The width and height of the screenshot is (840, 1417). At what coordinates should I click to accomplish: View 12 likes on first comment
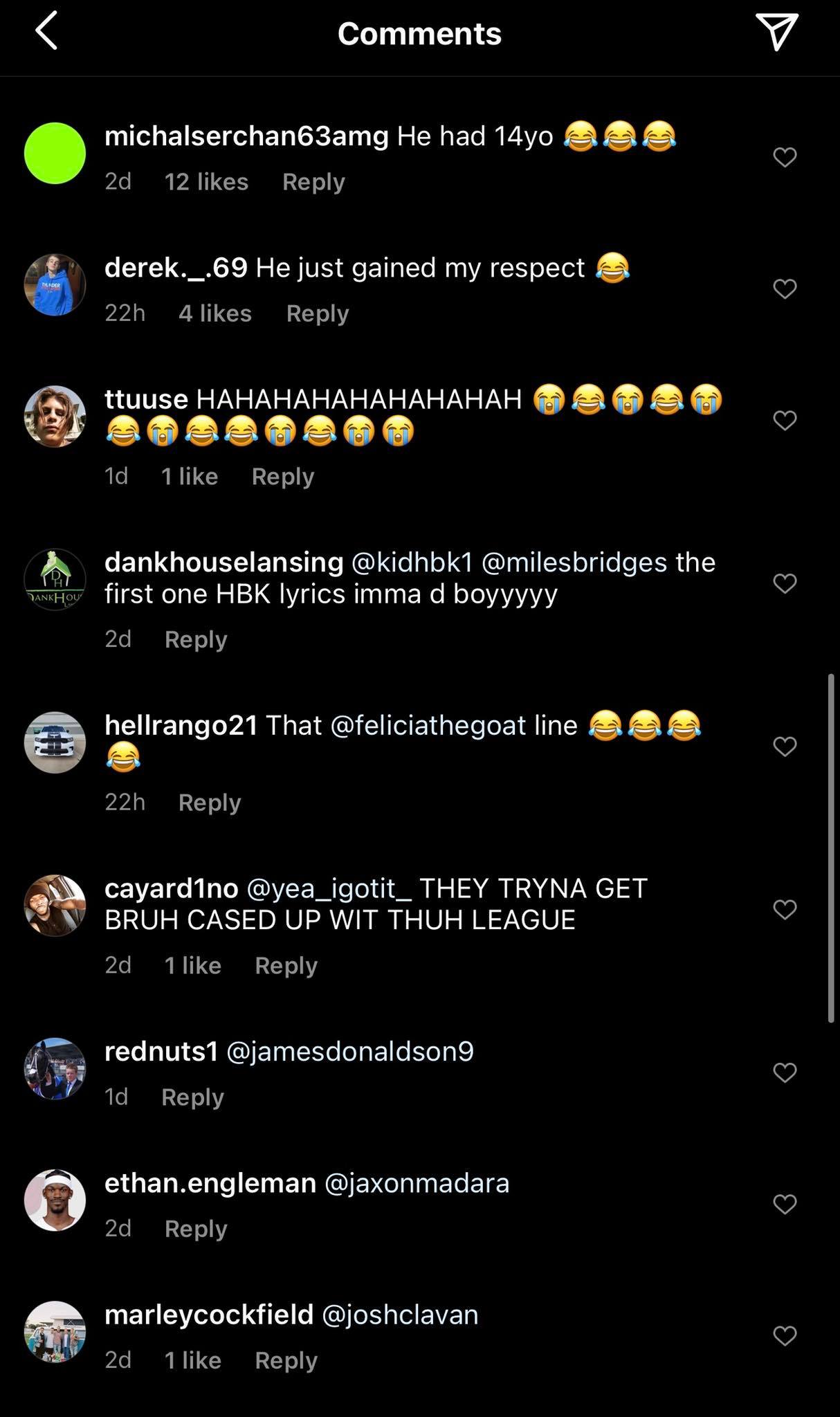(206, 182)
